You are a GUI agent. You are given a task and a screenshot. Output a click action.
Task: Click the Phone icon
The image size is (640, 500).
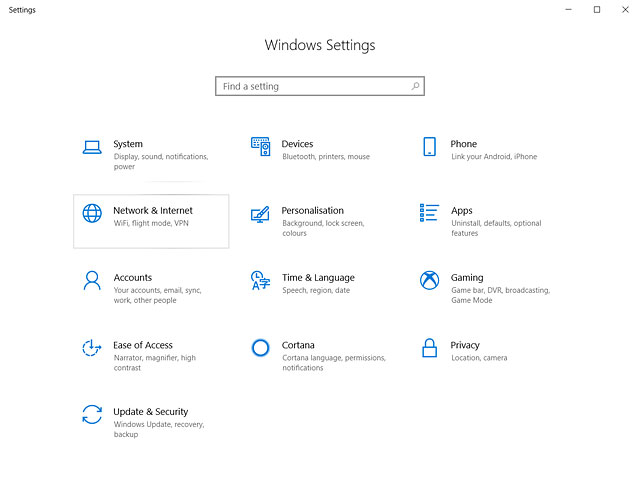[429, 147]
